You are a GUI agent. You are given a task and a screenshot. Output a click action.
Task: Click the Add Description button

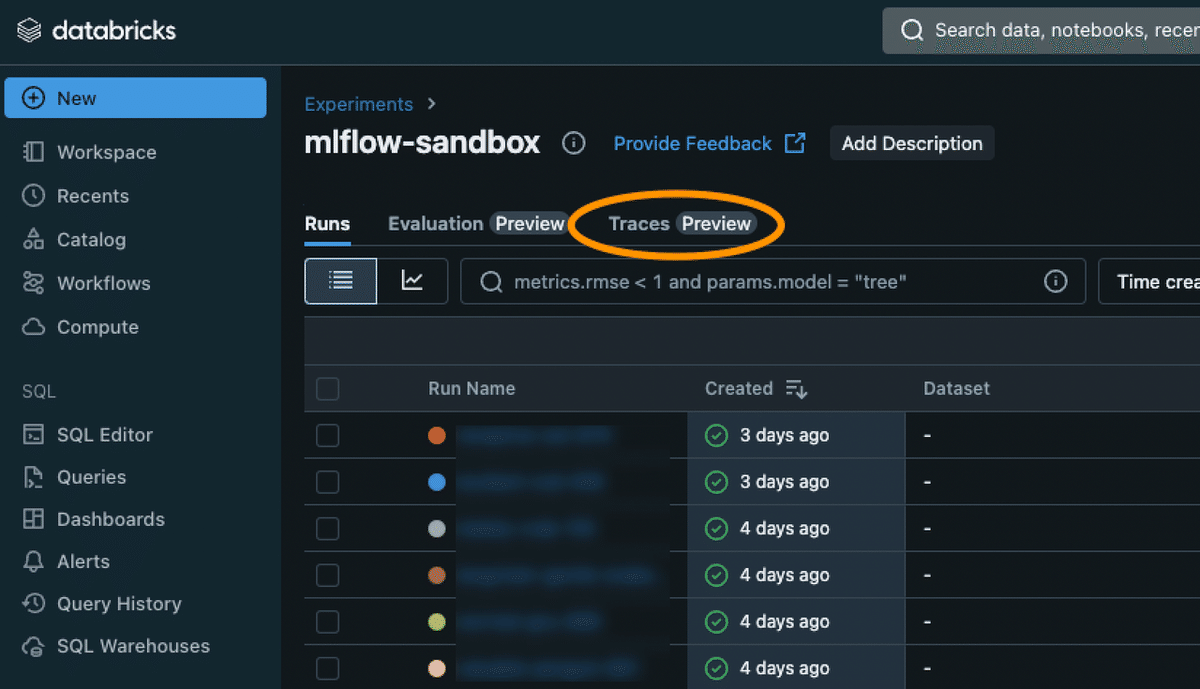click(911, 143)
